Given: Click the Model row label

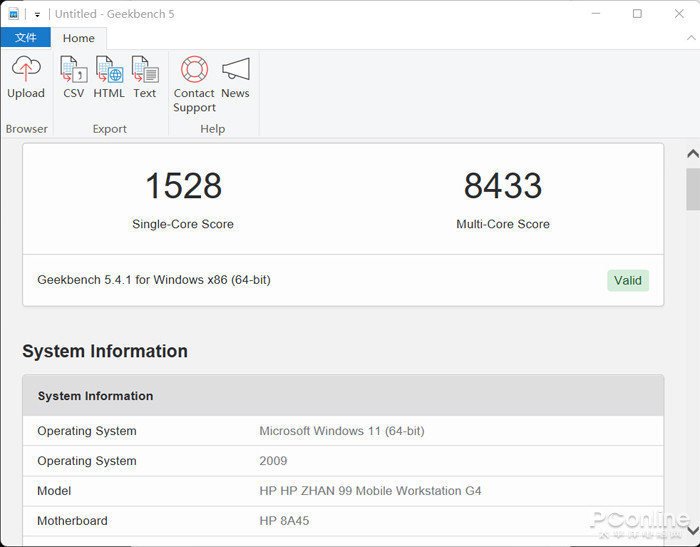Looking at the screenshot, I should [54, 491].
